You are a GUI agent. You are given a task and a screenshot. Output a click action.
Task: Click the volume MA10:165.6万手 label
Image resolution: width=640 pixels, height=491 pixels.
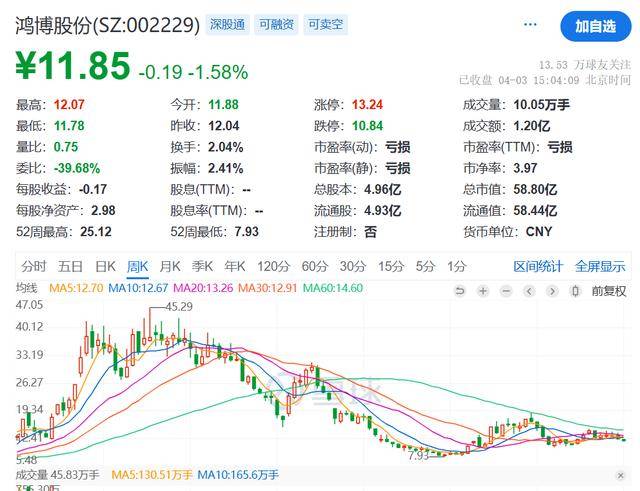point(238,475)
